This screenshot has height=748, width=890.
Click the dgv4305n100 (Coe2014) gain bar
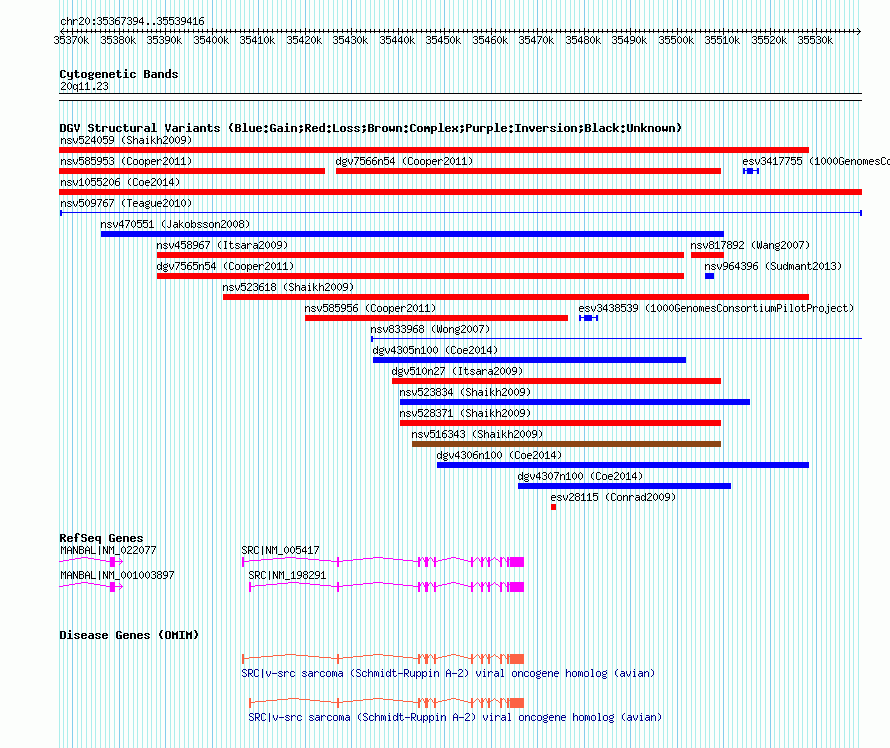tap(529, 360)
